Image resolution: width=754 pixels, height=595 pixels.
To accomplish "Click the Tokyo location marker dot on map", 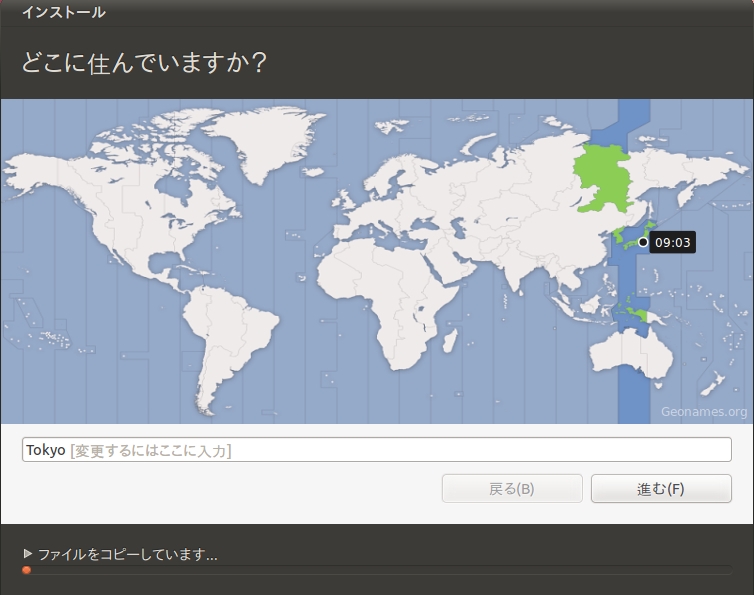I will click(x=642, y=242).
